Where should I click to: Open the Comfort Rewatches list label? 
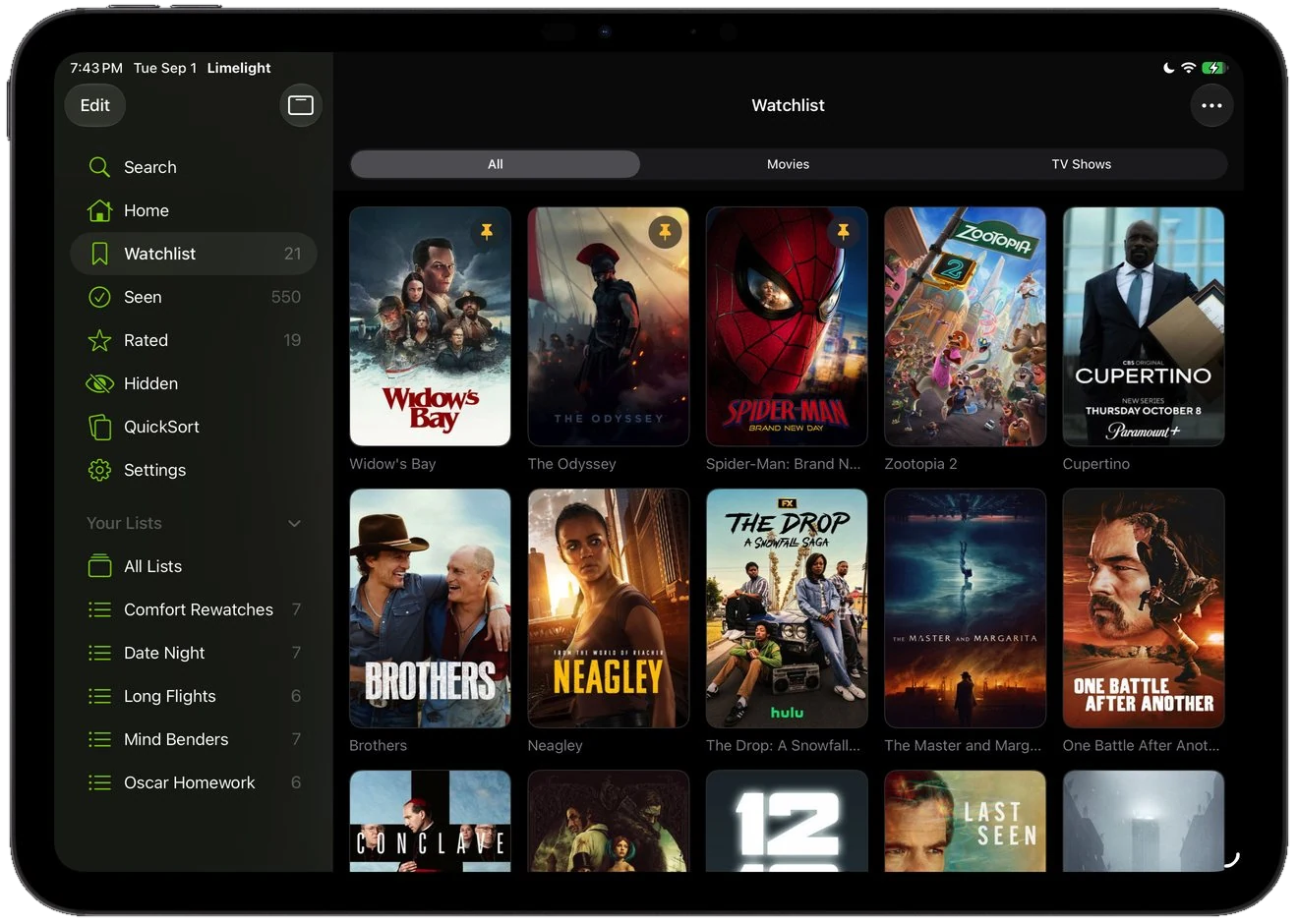[199, 609]
